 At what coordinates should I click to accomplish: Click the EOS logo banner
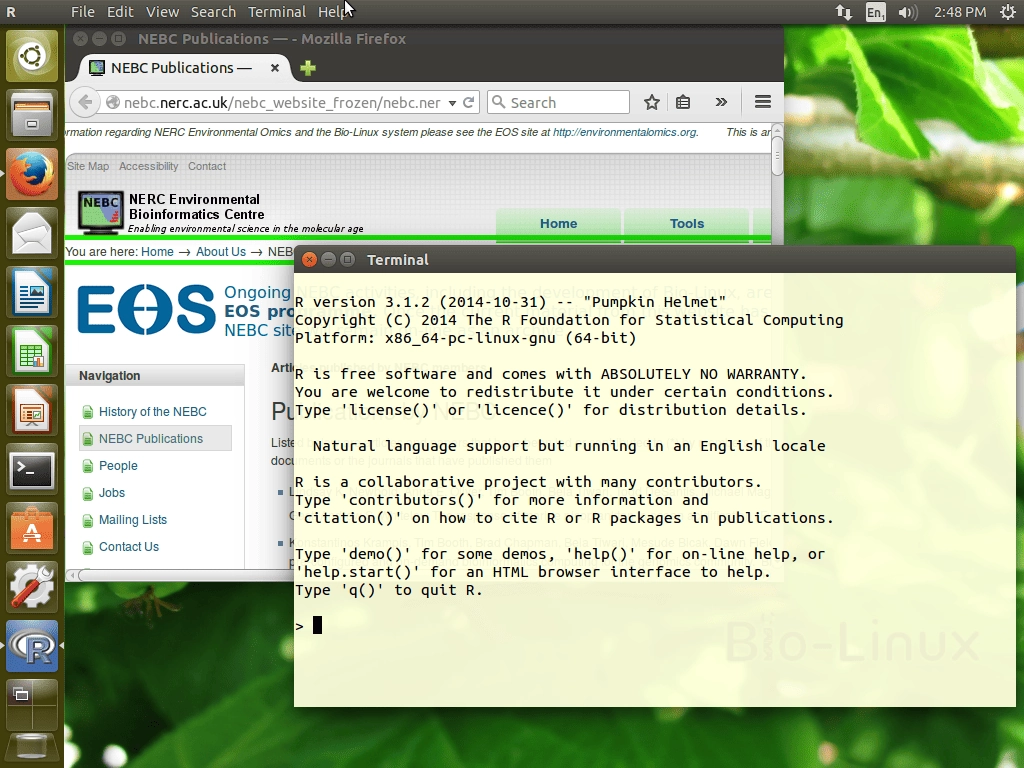pyautogui.click(x=146, y=310)
